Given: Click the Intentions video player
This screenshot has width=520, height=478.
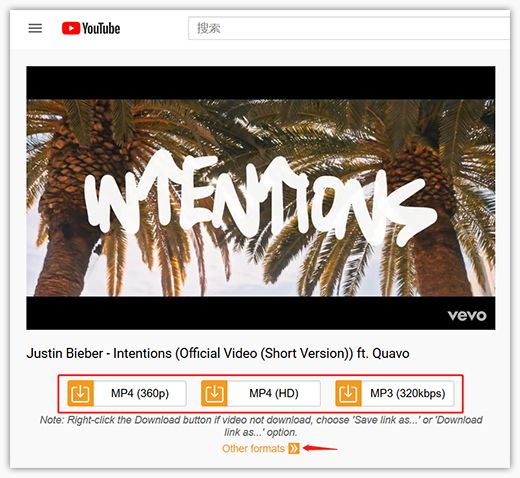Looking at the screenshot, I should (x=261, y=198).
